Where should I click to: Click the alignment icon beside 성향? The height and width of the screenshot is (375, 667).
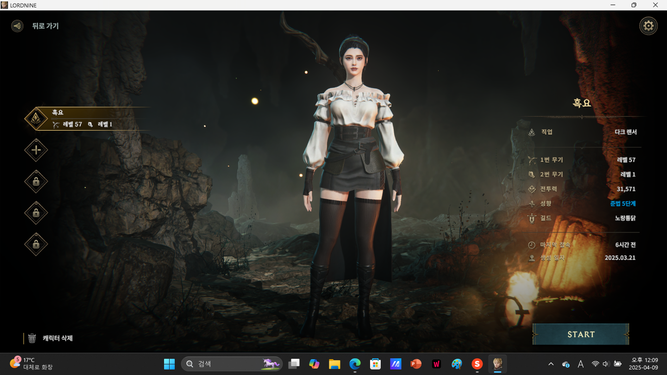532,204
